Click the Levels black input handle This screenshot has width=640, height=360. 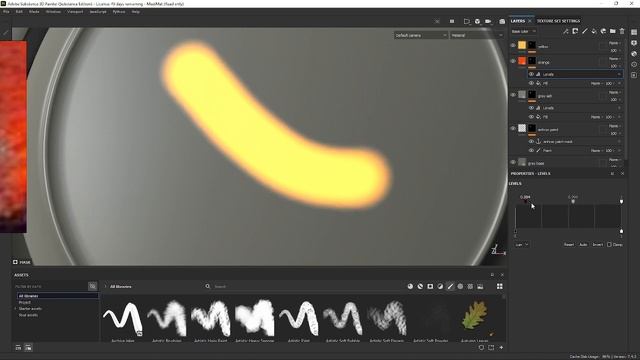pos(525,201)
